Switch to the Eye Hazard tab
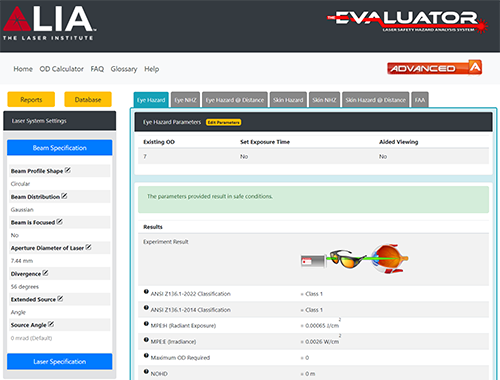 click(x=151, y=100)
